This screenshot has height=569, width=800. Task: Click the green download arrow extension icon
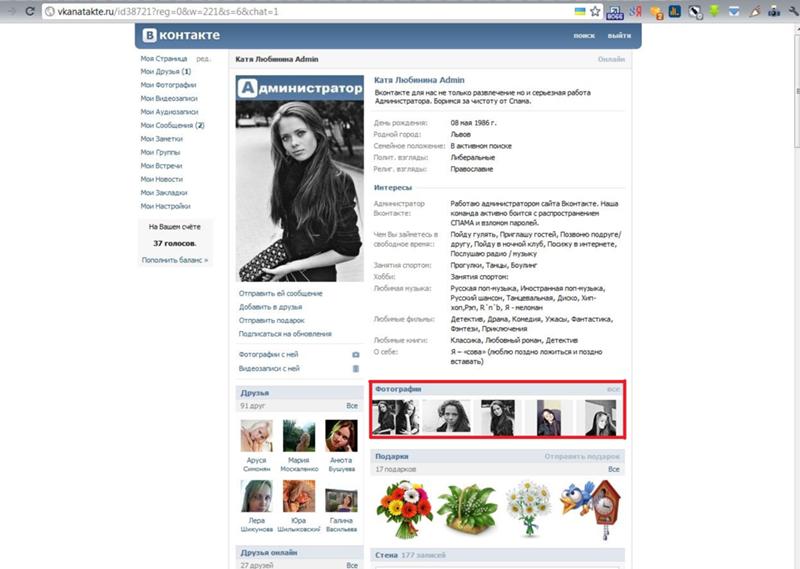click(714, 11)
